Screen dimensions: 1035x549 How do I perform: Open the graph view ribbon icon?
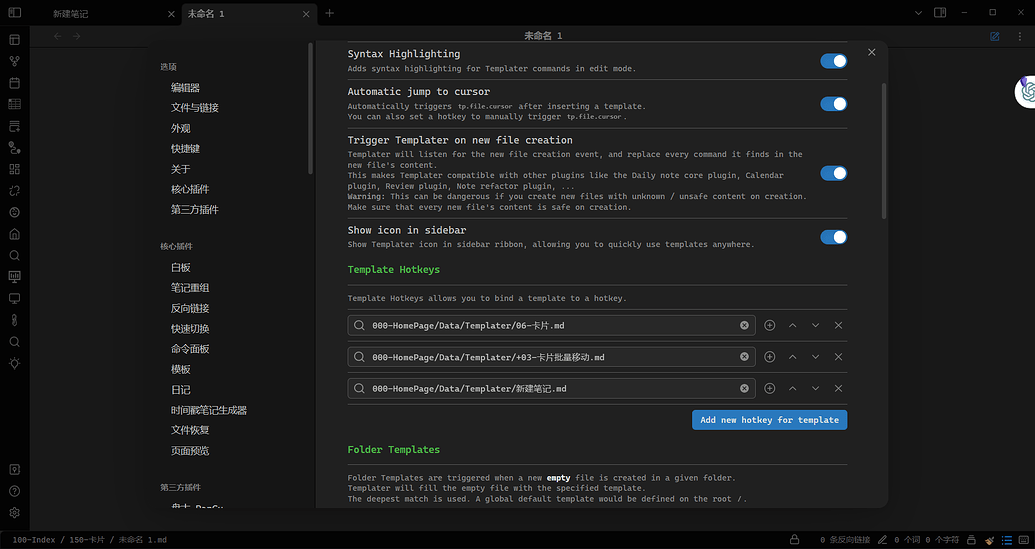point(15,61)
